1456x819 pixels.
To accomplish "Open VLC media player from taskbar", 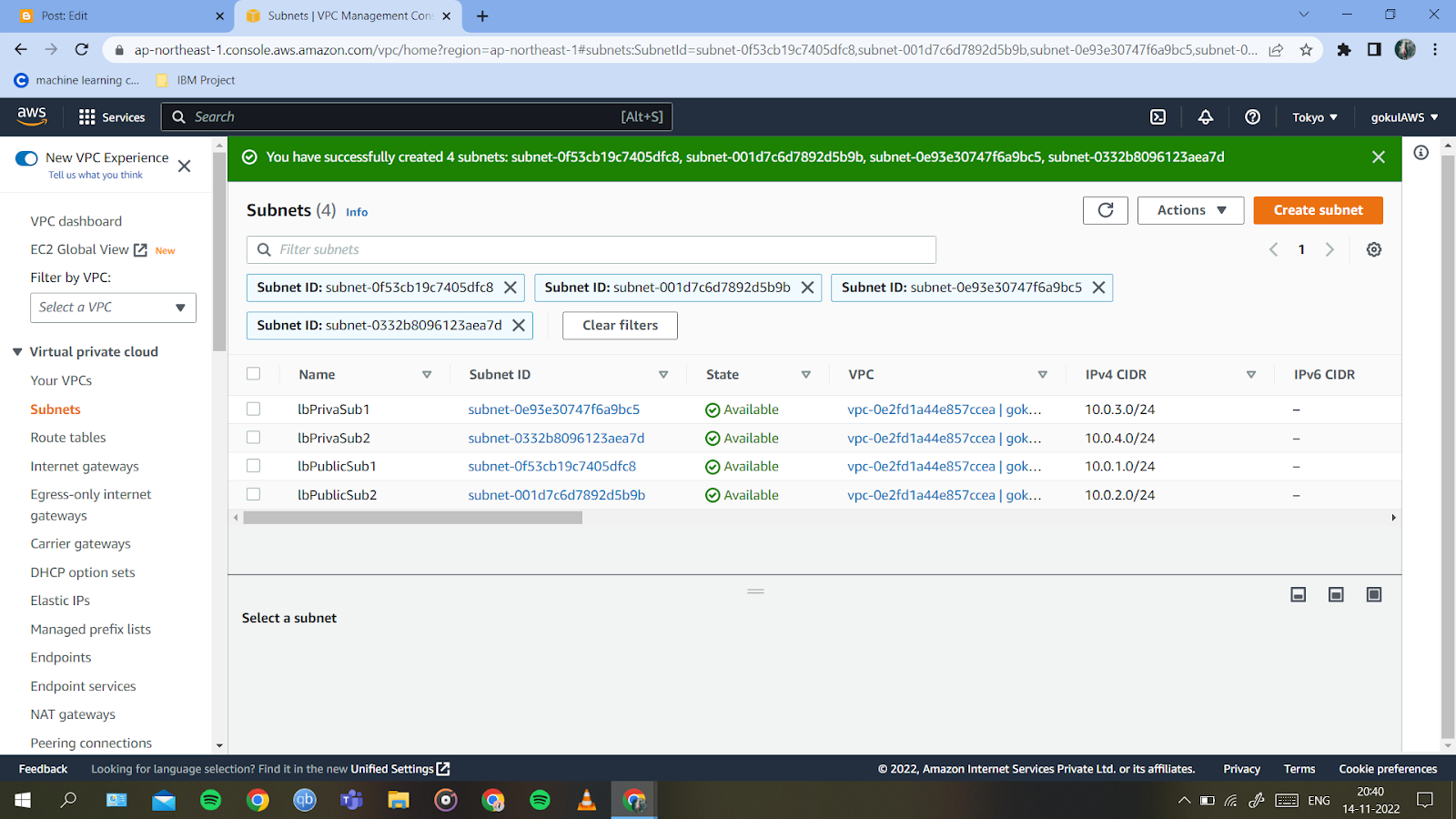I will point(587,801).
